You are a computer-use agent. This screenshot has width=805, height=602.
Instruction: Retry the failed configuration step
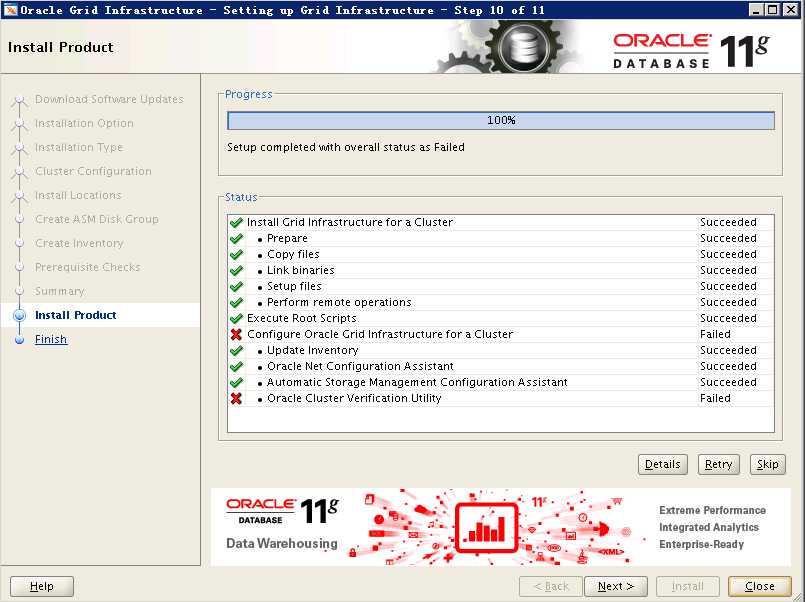[718, 464]
